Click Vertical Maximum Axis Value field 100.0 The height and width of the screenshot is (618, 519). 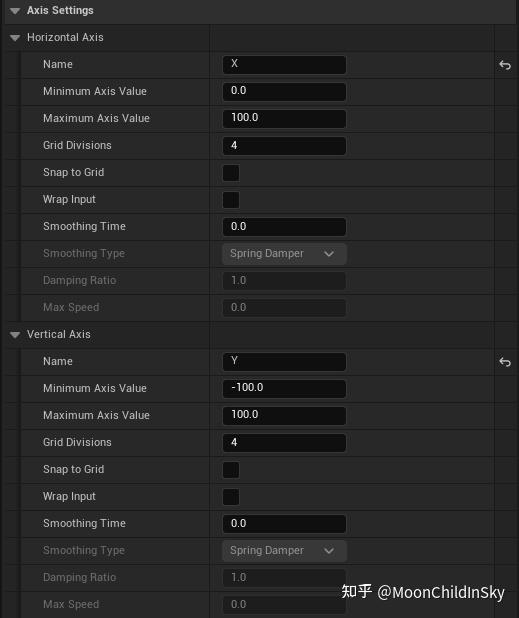284,415
